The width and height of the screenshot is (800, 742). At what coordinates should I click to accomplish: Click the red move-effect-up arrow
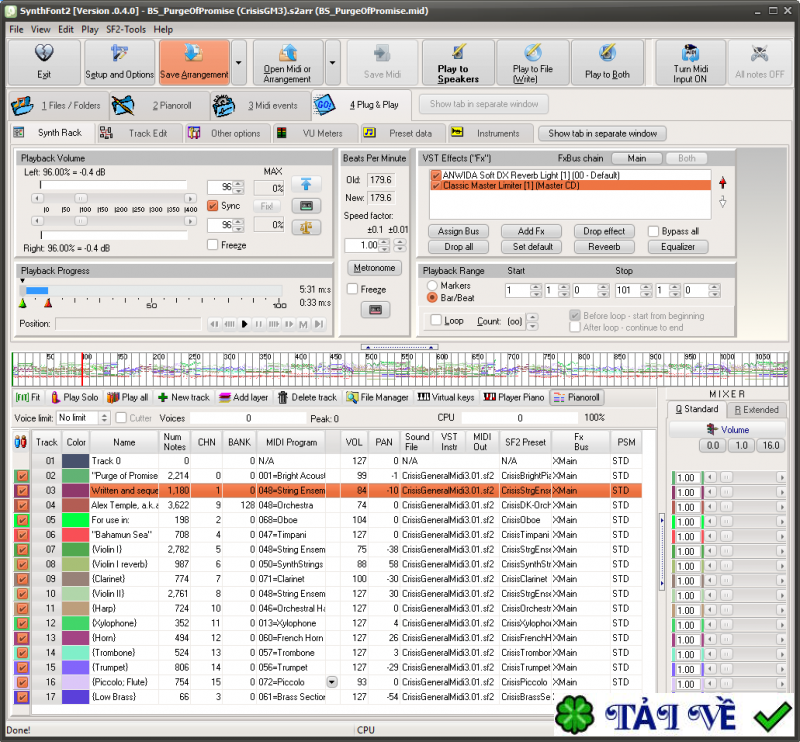coord(722,183)
